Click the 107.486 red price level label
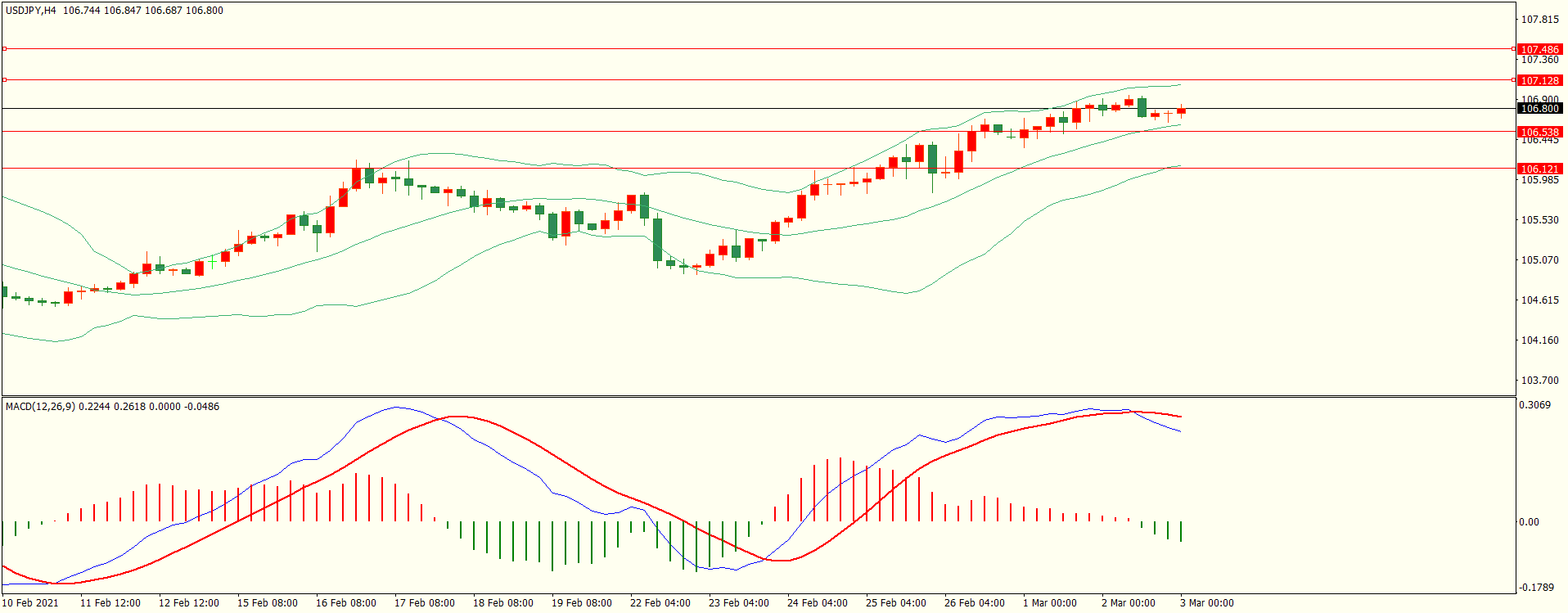Image resolution: width=1568 pixels, height=613 pixels. pyautogui.click(x=1539, y=50)
